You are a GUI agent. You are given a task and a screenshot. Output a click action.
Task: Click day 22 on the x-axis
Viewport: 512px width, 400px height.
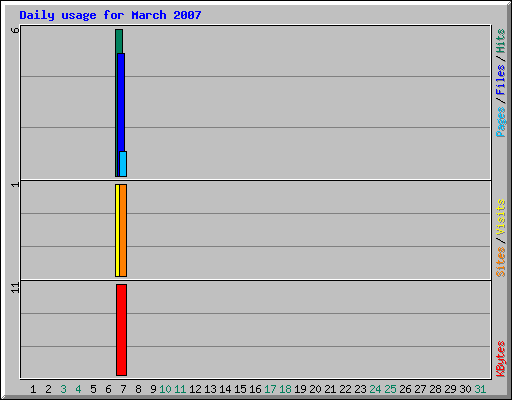pyautogui.click(x=345, y=389)
